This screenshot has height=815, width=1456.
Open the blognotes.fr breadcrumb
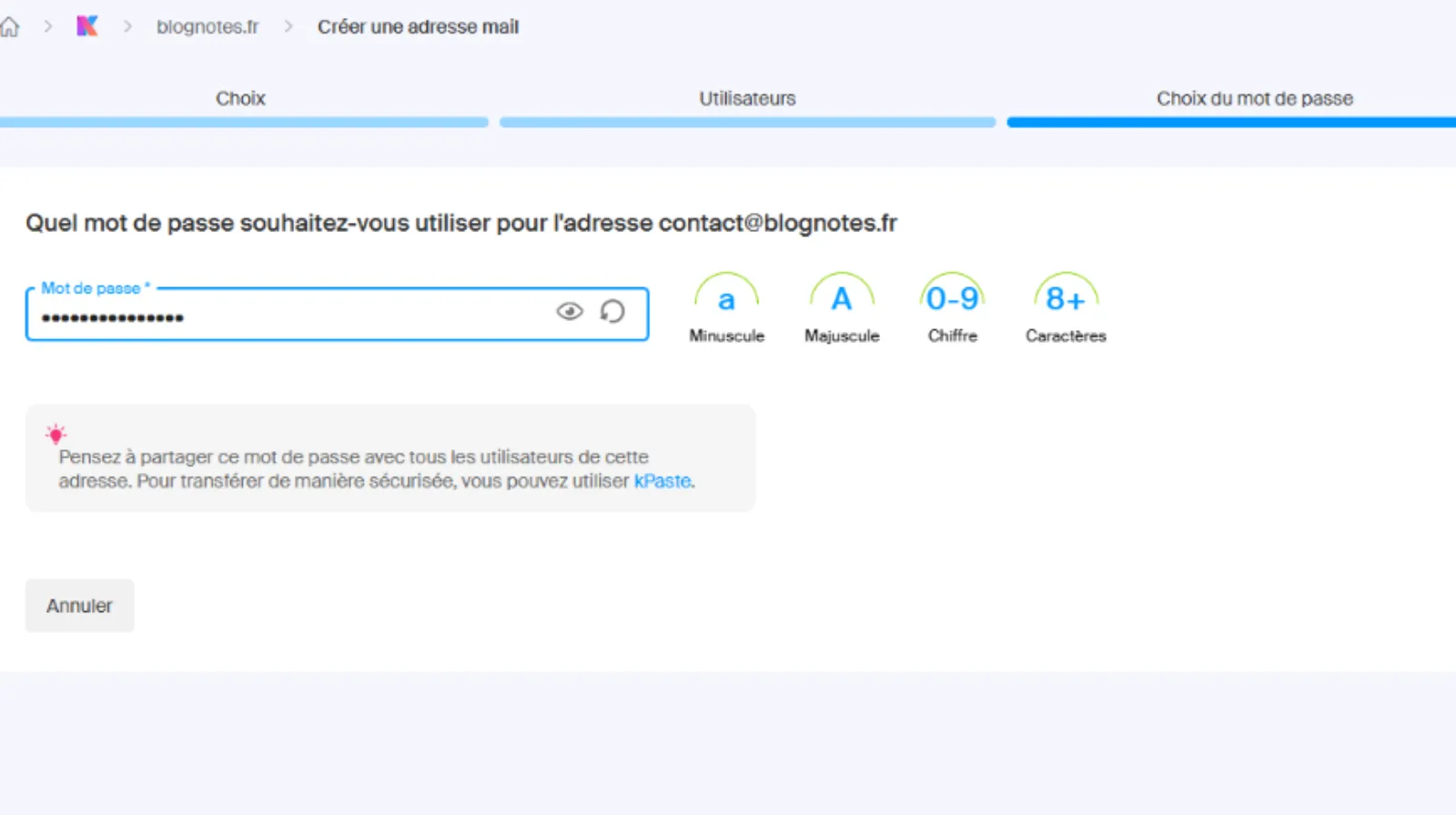click(x=207, y=27)
